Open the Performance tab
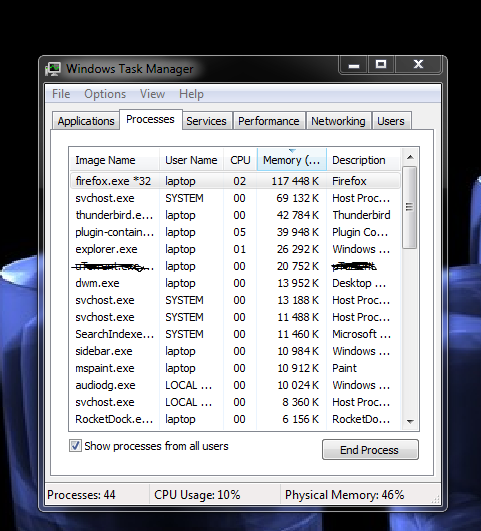 [x=269, y=121]
